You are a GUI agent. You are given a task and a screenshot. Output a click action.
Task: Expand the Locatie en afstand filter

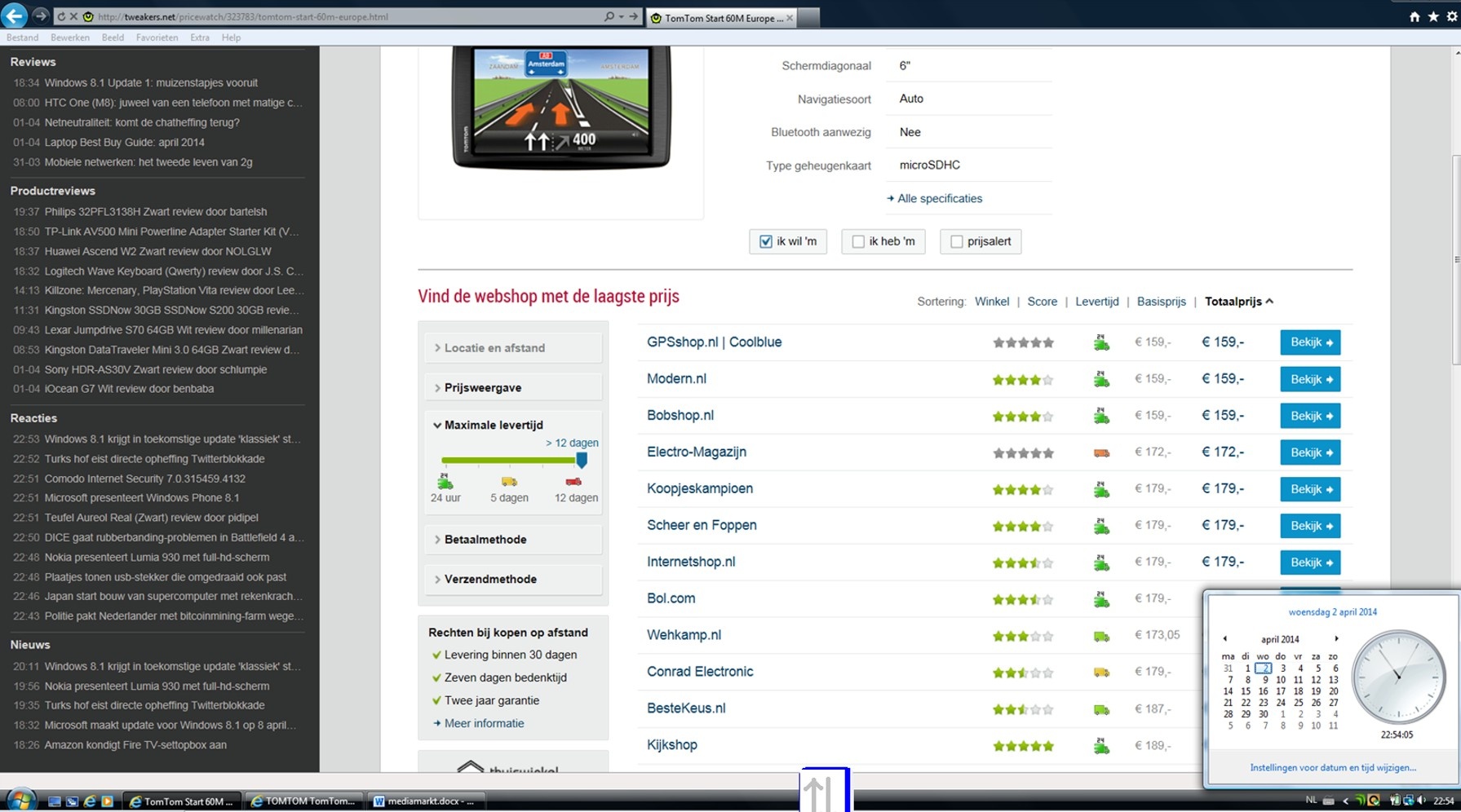(x=513, y=348)
